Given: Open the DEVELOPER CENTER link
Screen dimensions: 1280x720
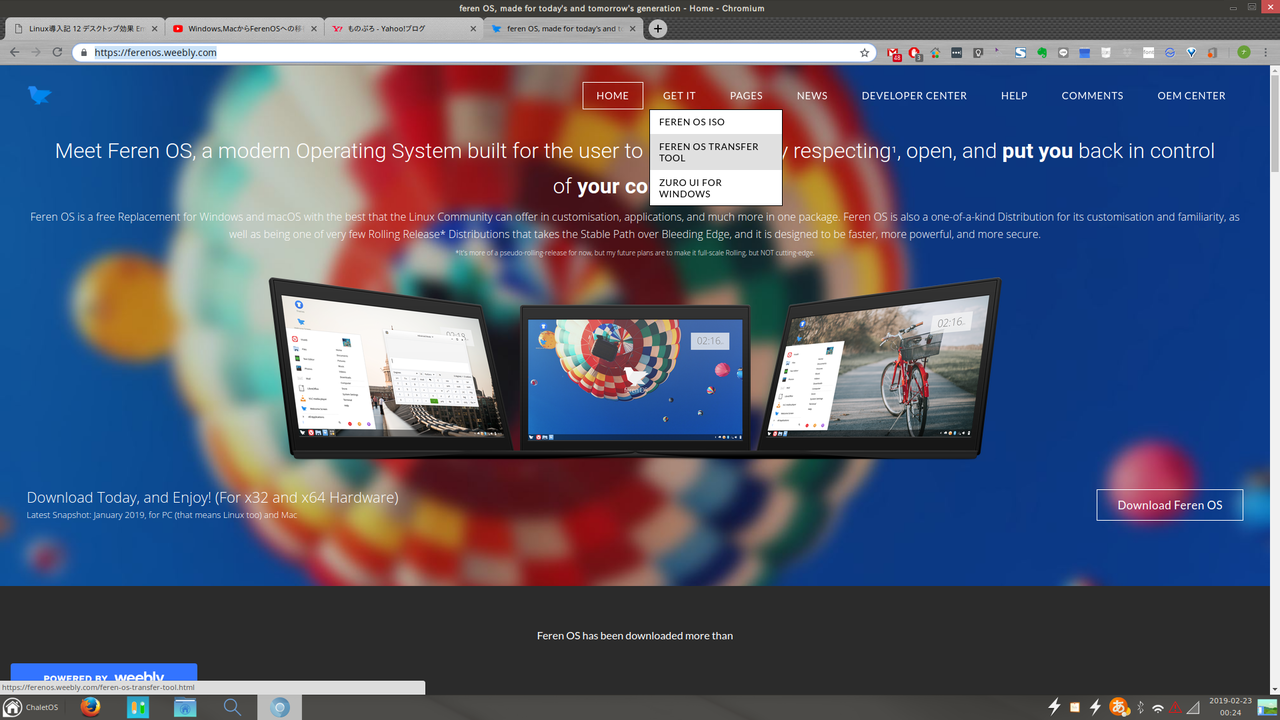Looking at the screenshot, I should pyautogui.click(x=914, y=96).
